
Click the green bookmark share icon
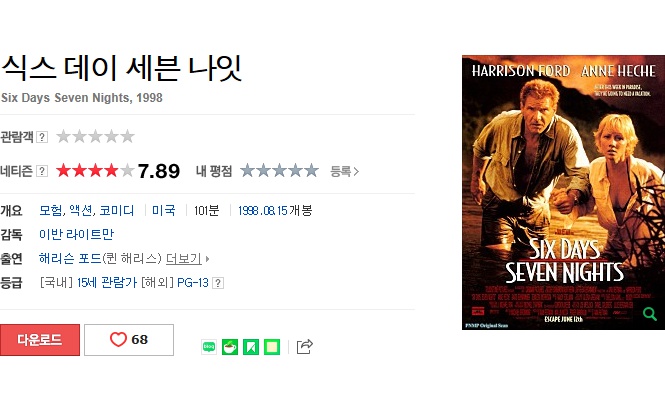click(x=251, y=347)
